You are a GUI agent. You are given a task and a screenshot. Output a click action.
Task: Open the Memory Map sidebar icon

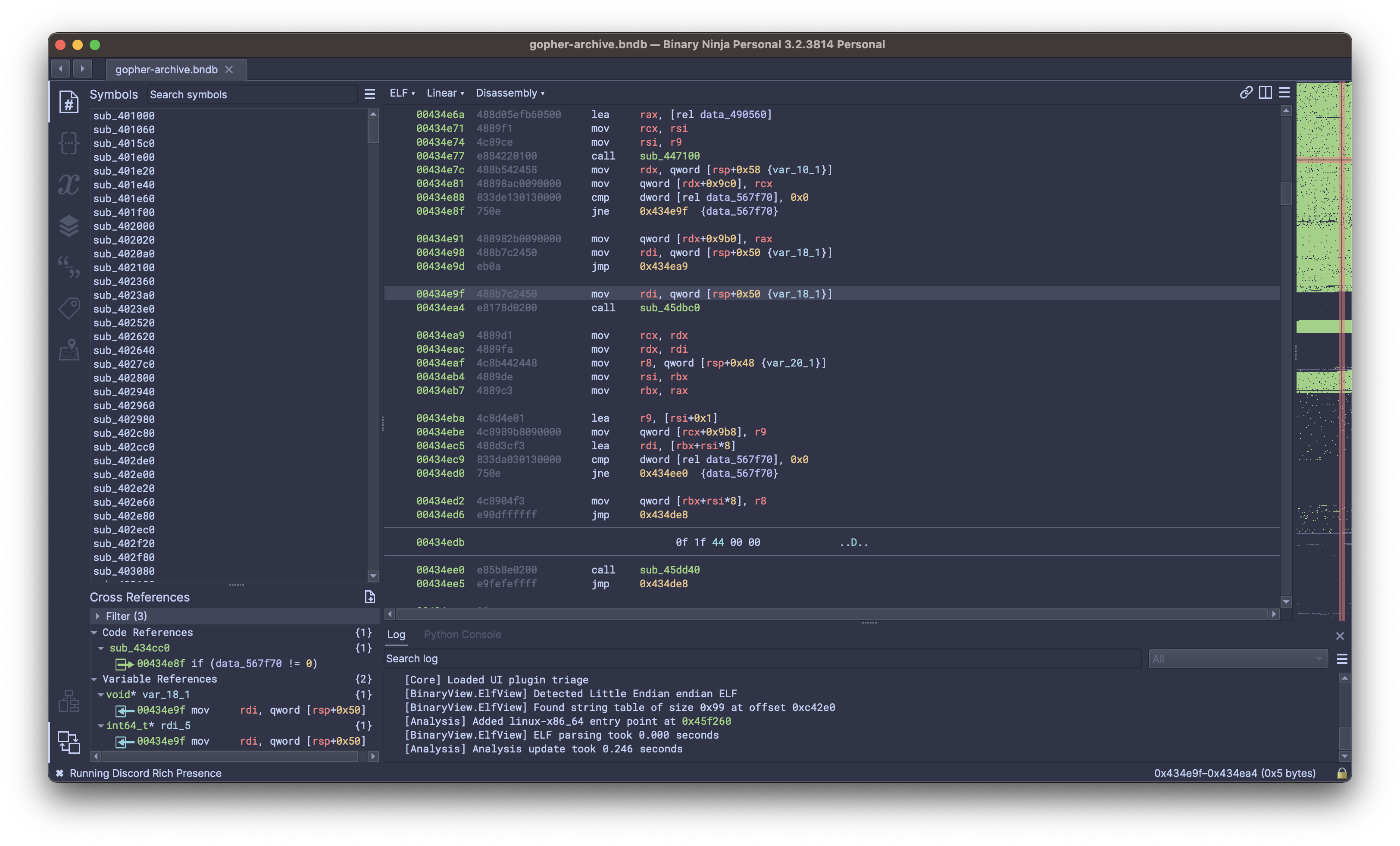pyautogui.click(x=69, y=350)
